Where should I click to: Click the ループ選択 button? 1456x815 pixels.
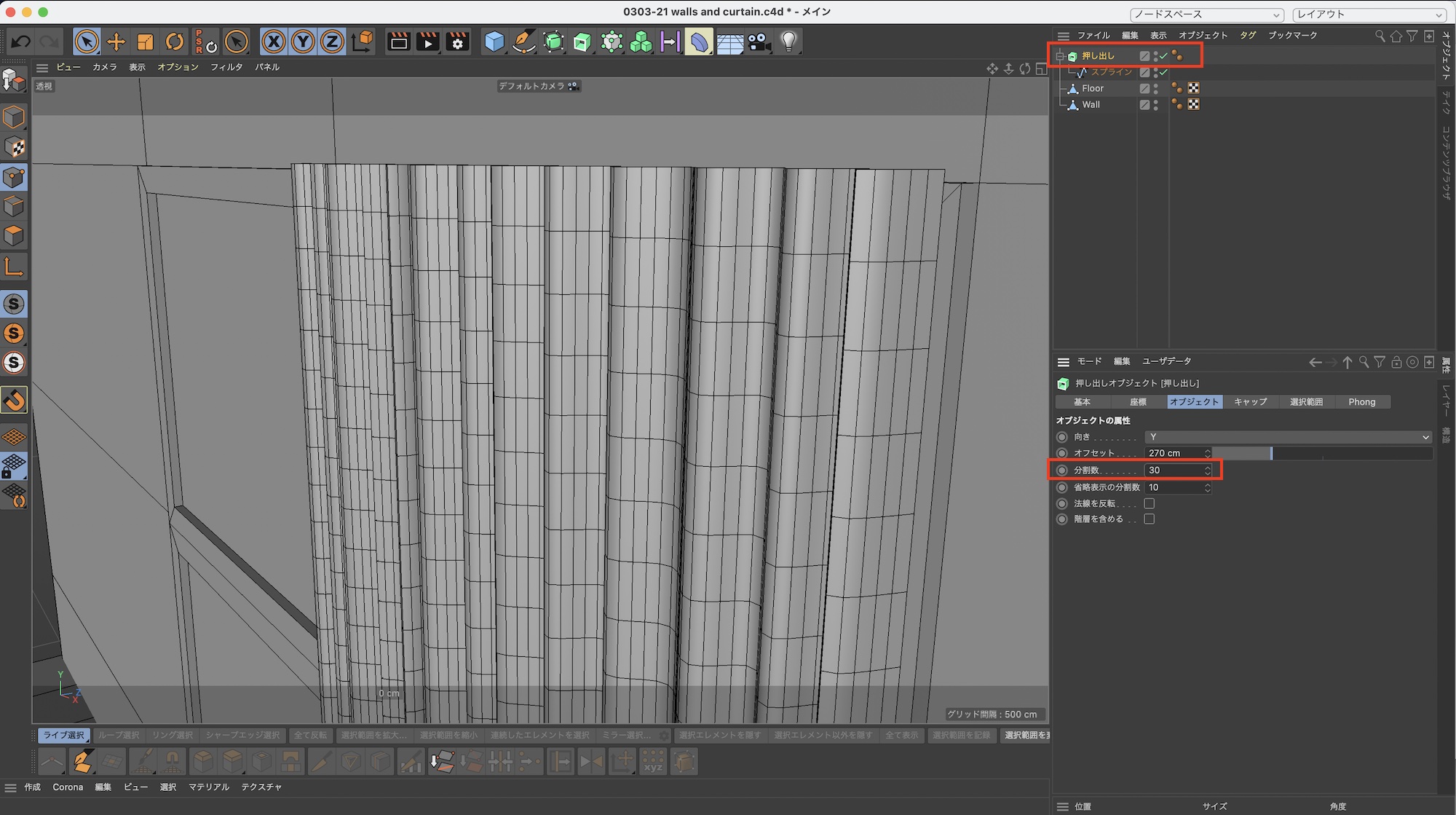click(x=118, y=735)
